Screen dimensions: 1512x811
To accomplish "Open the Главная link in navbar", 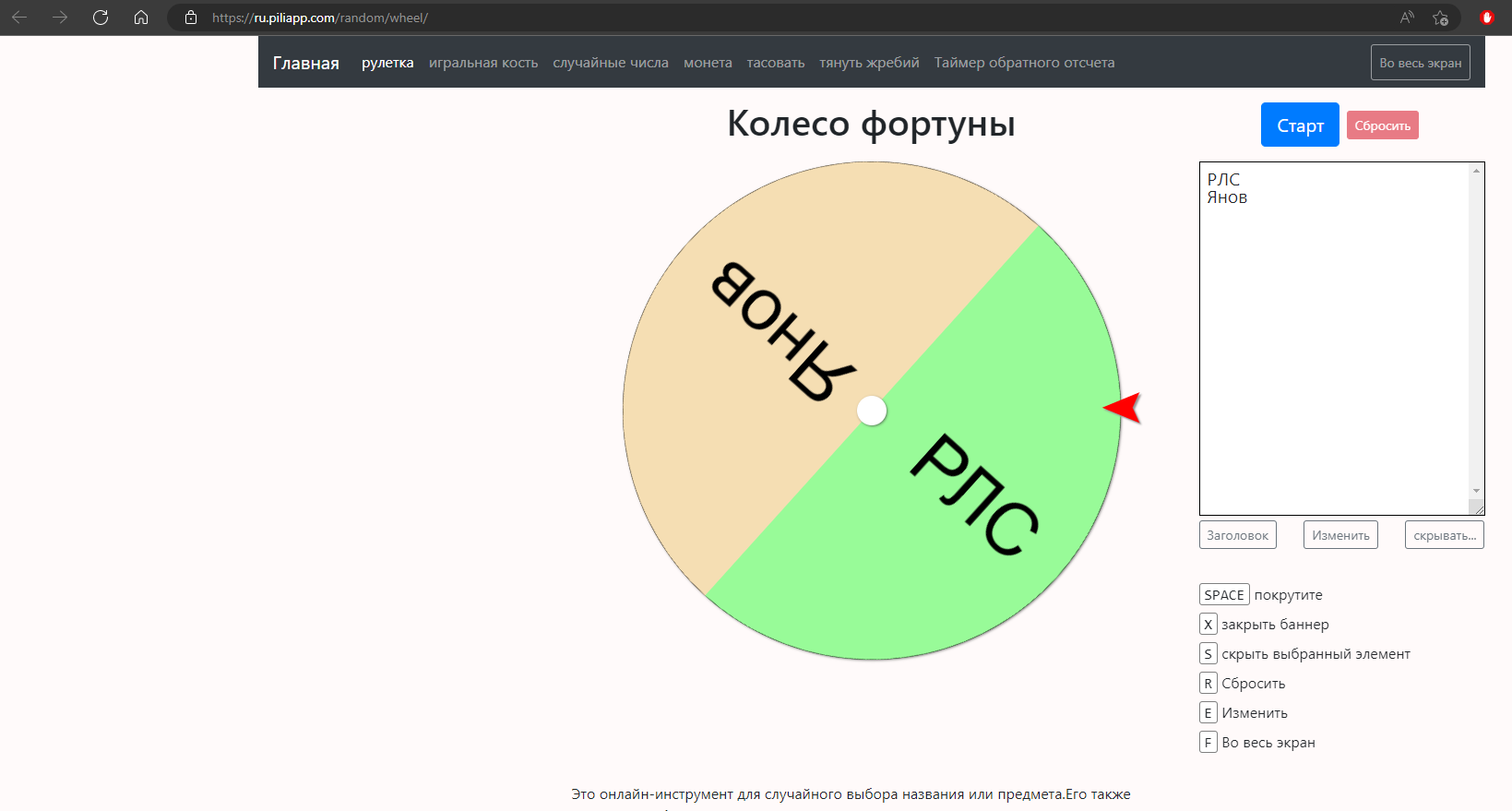I will [305, 63].
